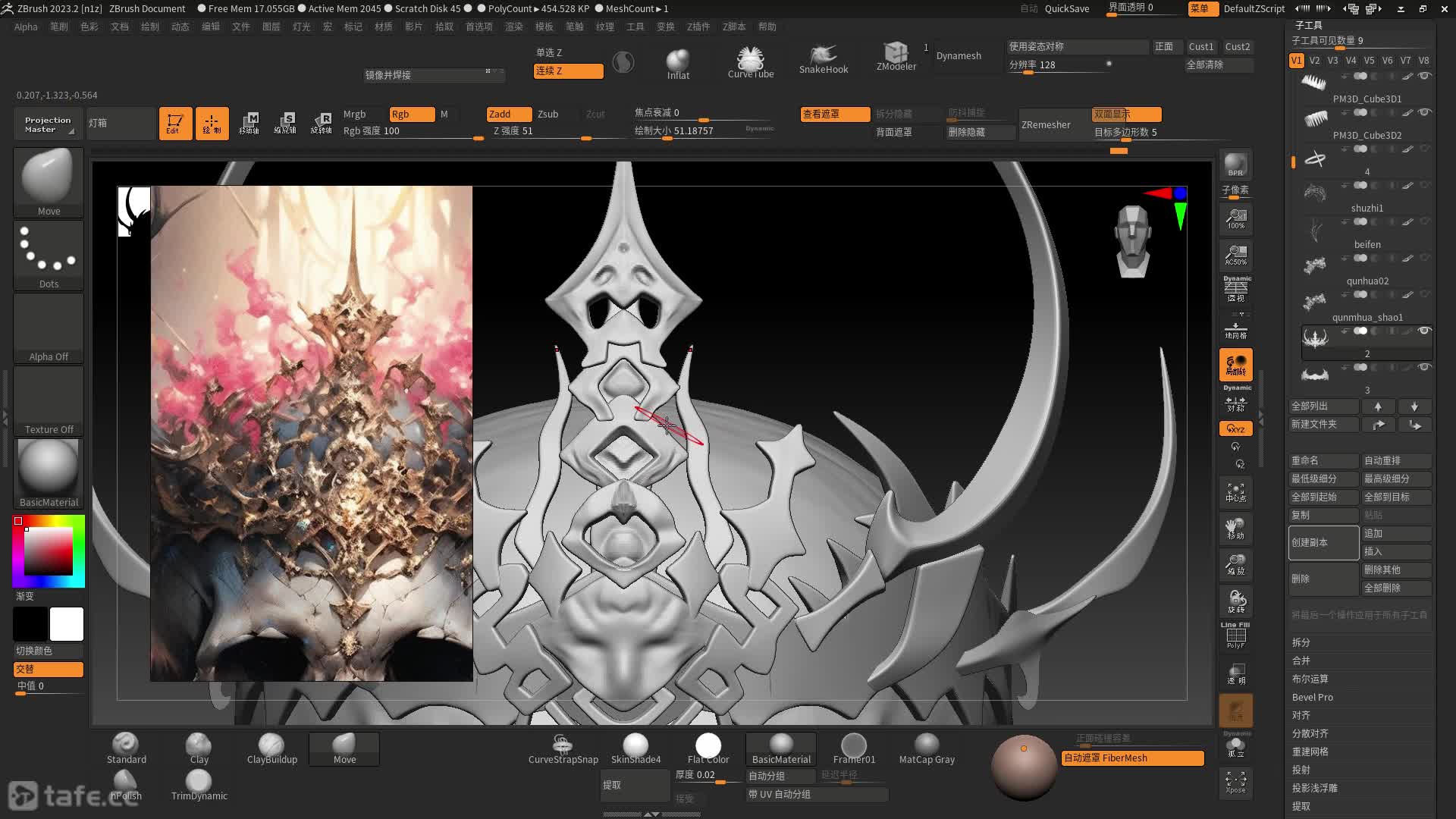Screen dimensions: 1456x819
Task: Open the BasicMaterial picker on left shelf
Action: (49, 474)
